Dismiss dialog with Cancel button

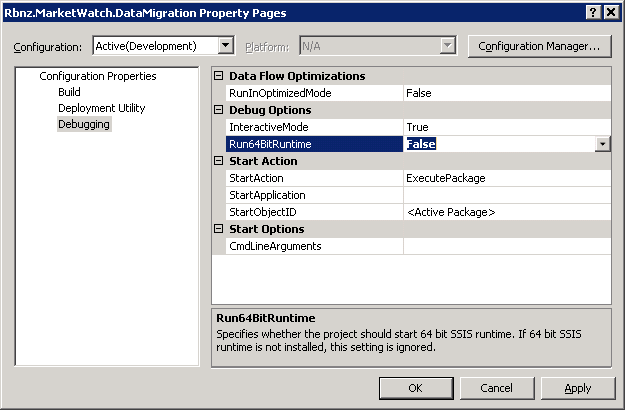497,388
